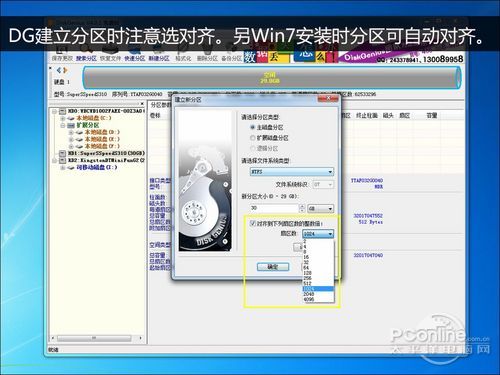
Task: Pick 128 from the sector list
Action: click(x=318, y=273)
